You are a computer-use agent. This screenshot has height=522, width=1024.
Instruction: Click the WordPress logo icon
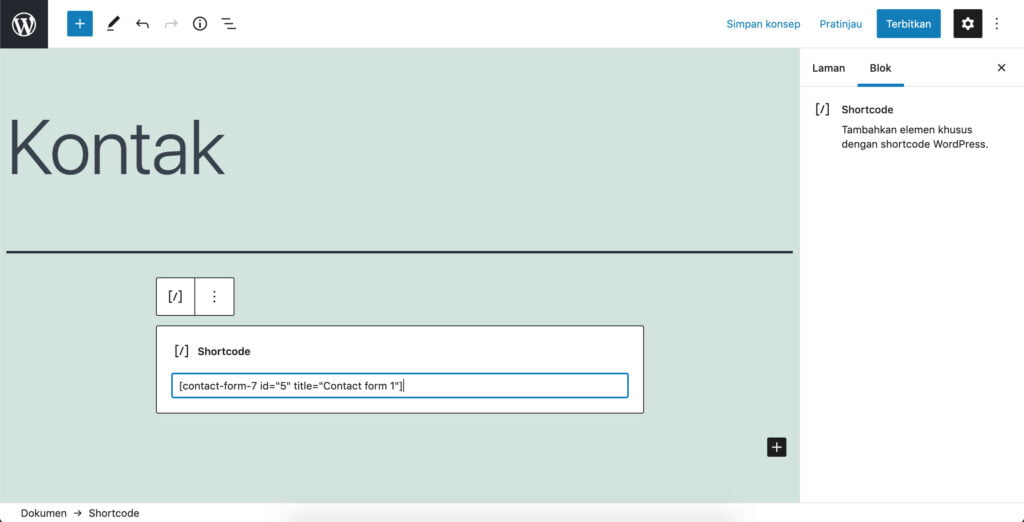pos(24,24)
